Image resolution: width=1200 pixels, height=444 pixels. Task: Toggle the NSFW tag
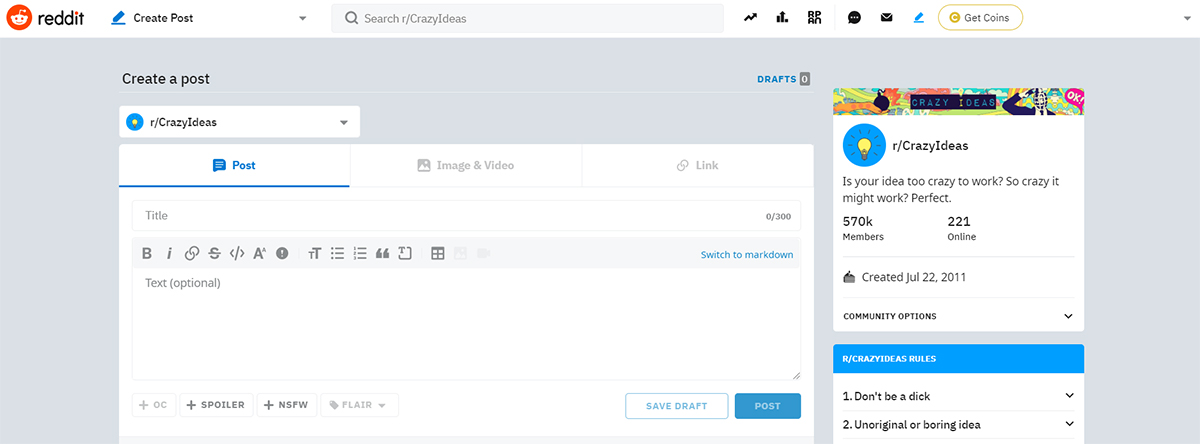287,405
